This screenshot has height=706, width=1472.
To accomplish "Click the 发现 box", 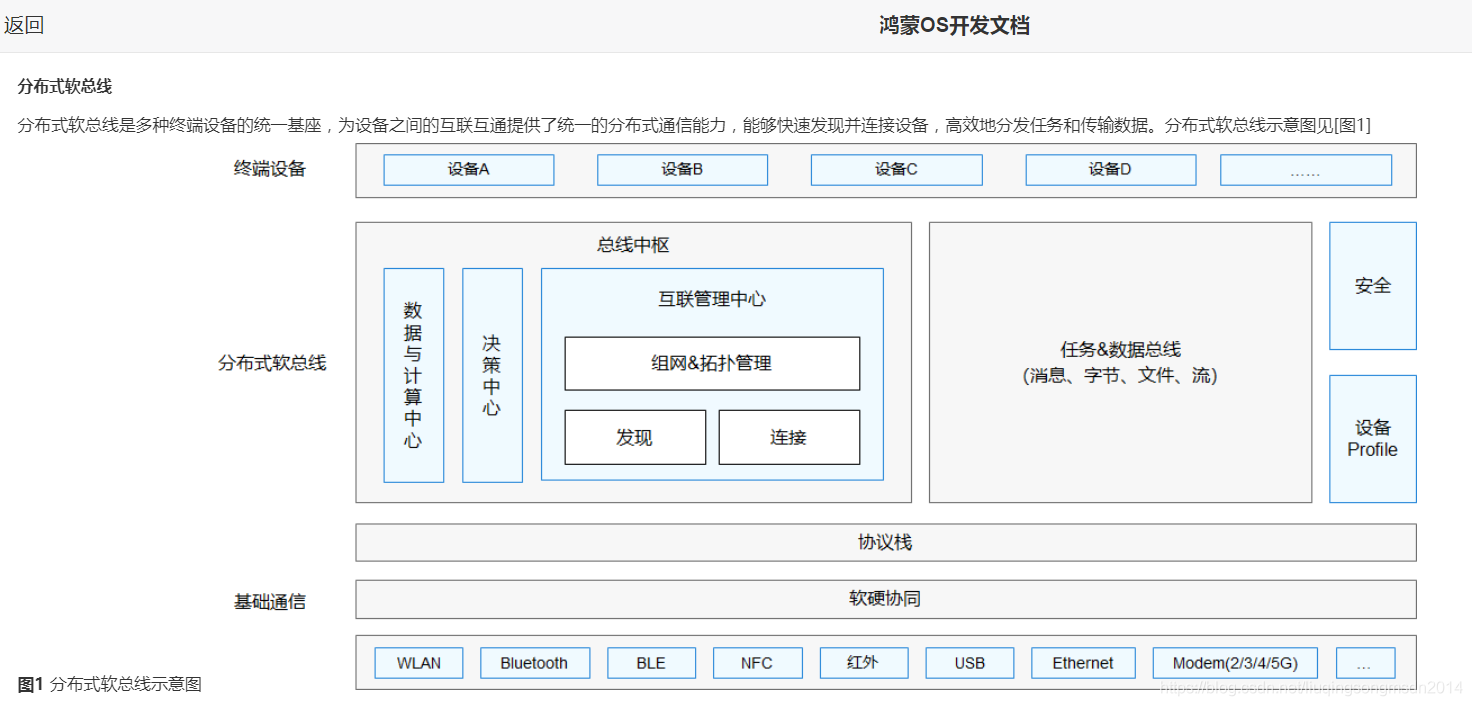I will 635,437.
